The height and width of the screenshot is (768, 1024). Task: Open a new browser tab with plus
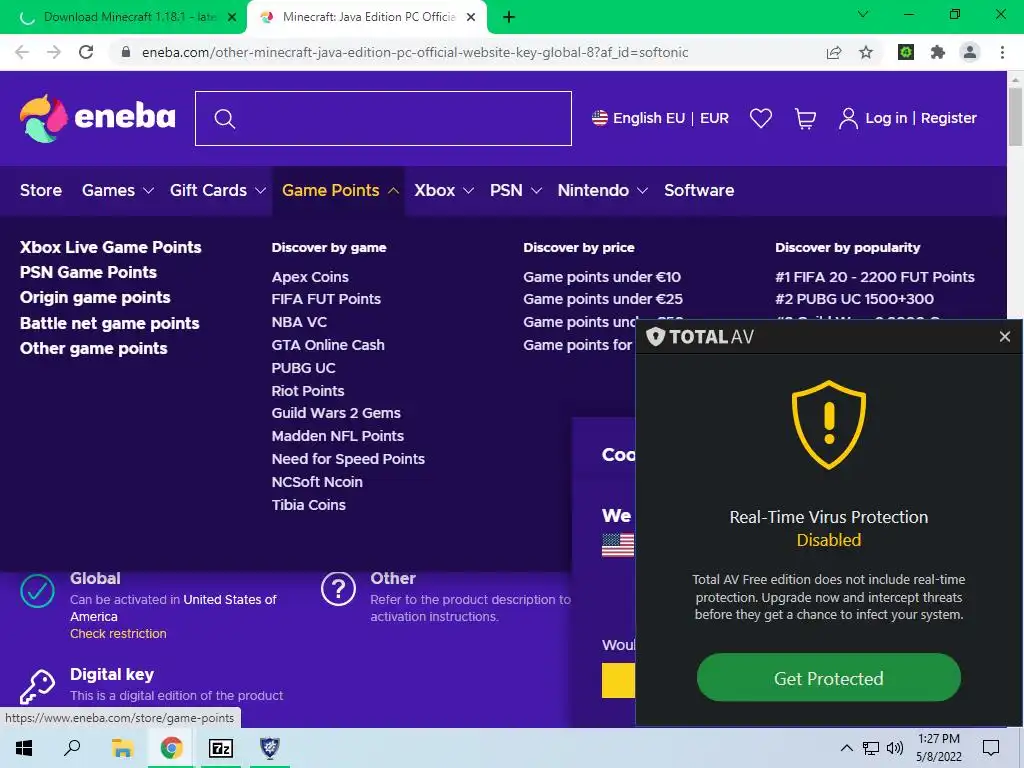tap(509, 17)
